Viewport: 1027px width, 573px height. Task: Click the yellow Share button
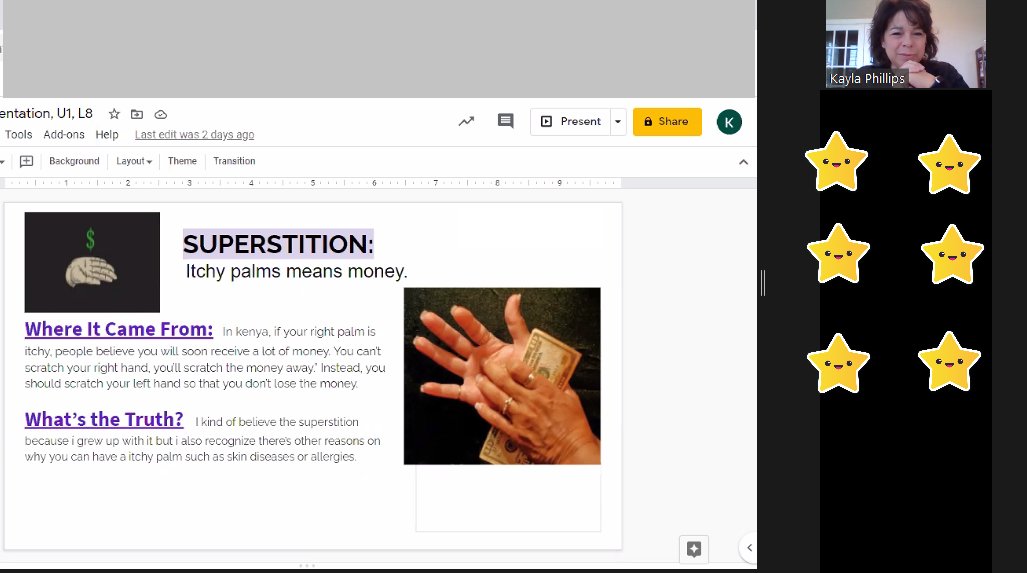click(x=667, y=122)
